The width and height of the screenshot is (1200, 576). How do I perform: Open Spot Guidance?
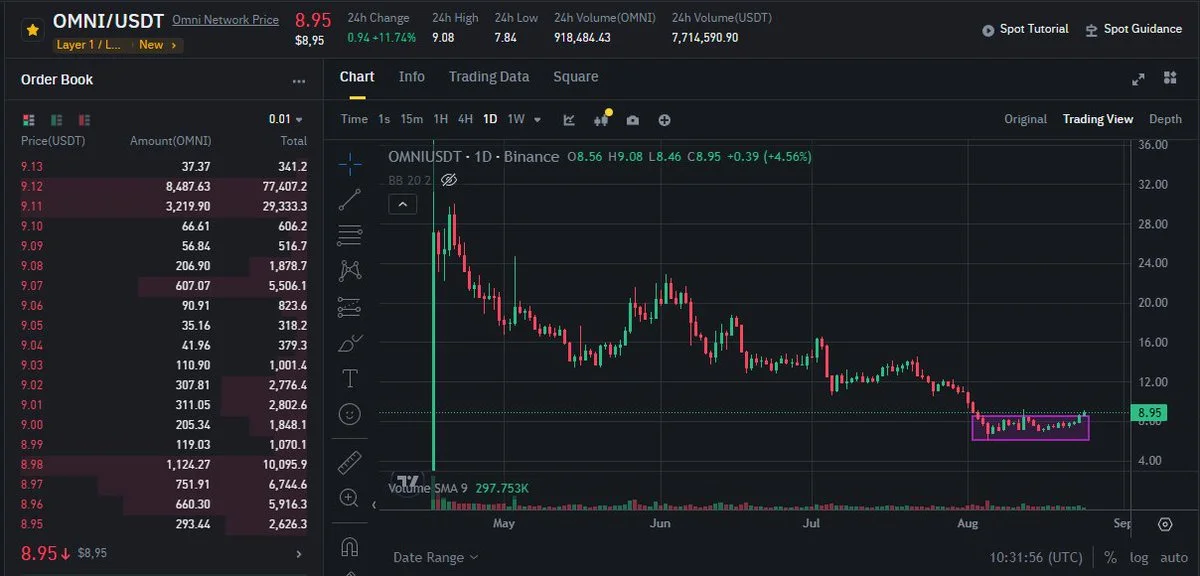pos(1134,30)
